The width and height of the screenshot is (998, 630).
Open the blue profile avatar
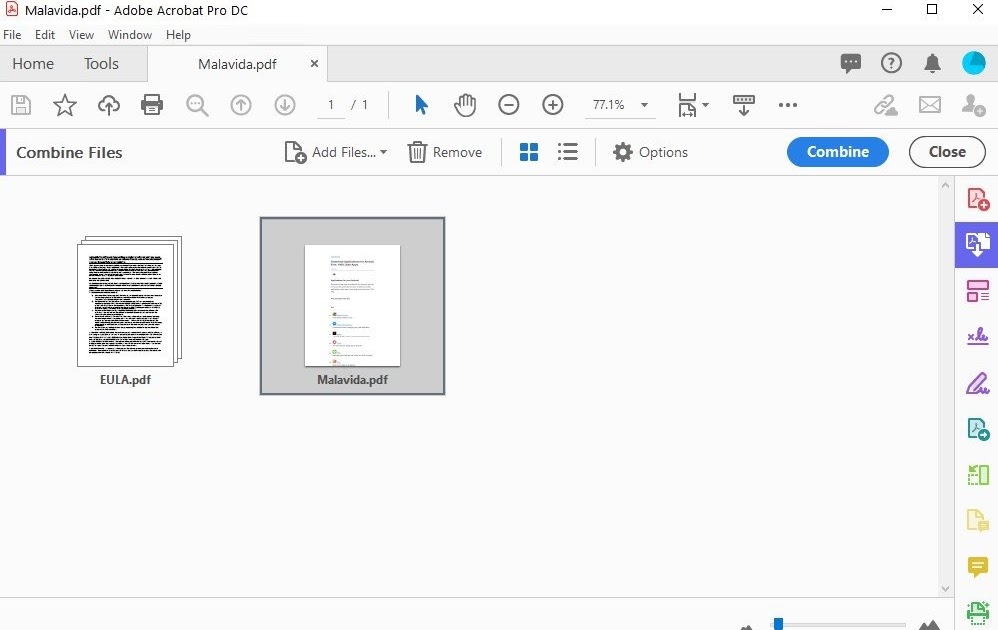[973, 63]
